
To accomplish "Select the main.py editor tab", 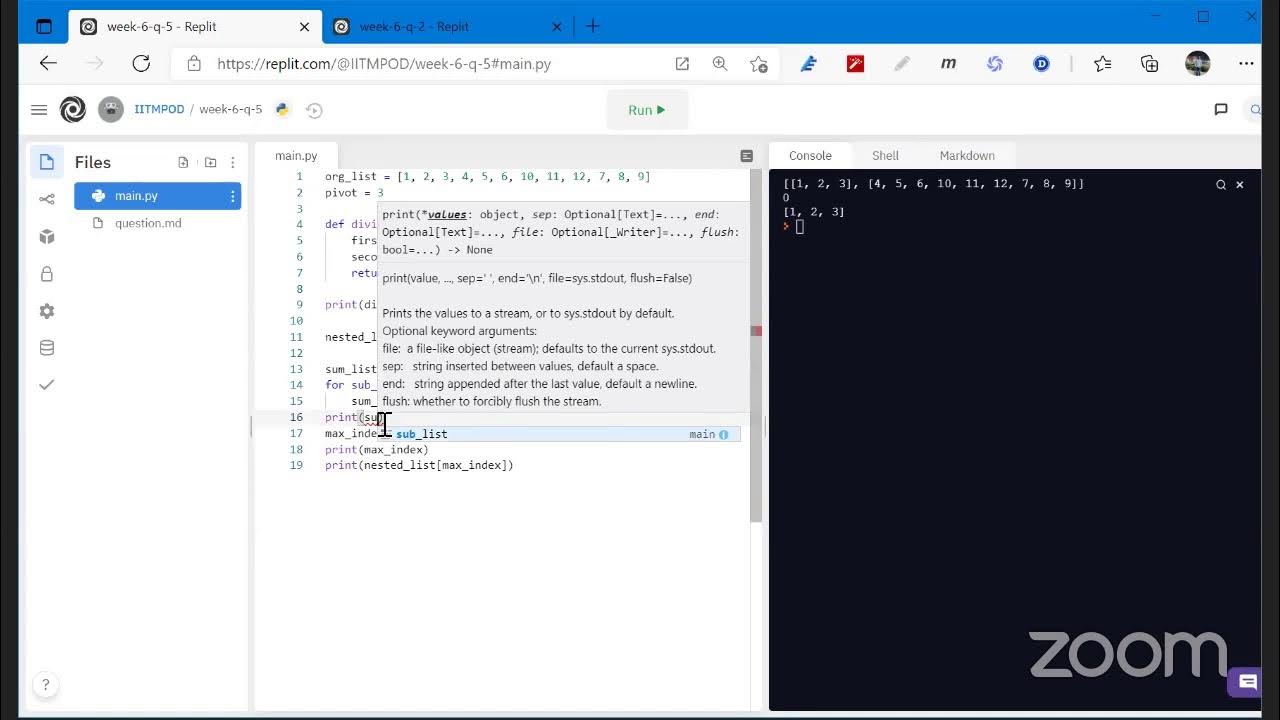I will point(296,156).
